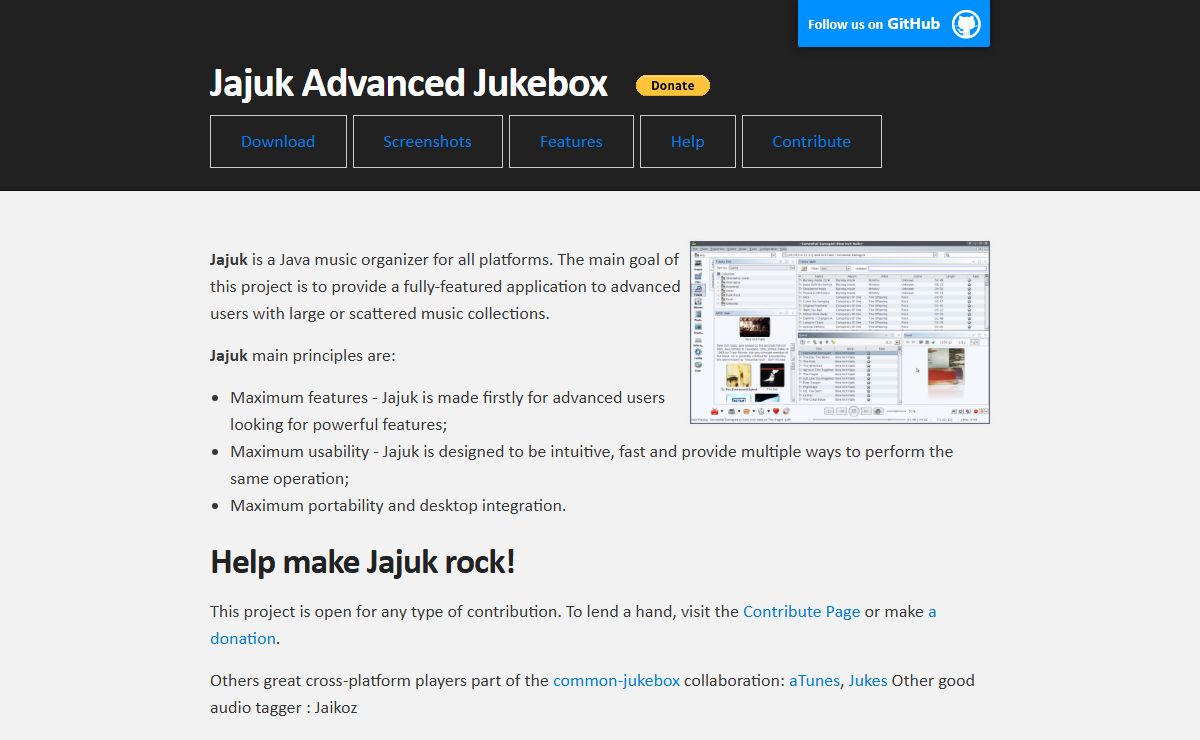Open the Follow us on GitHub banner
The height and width of the screenshot is (740, 1200).
click(894, 23)
